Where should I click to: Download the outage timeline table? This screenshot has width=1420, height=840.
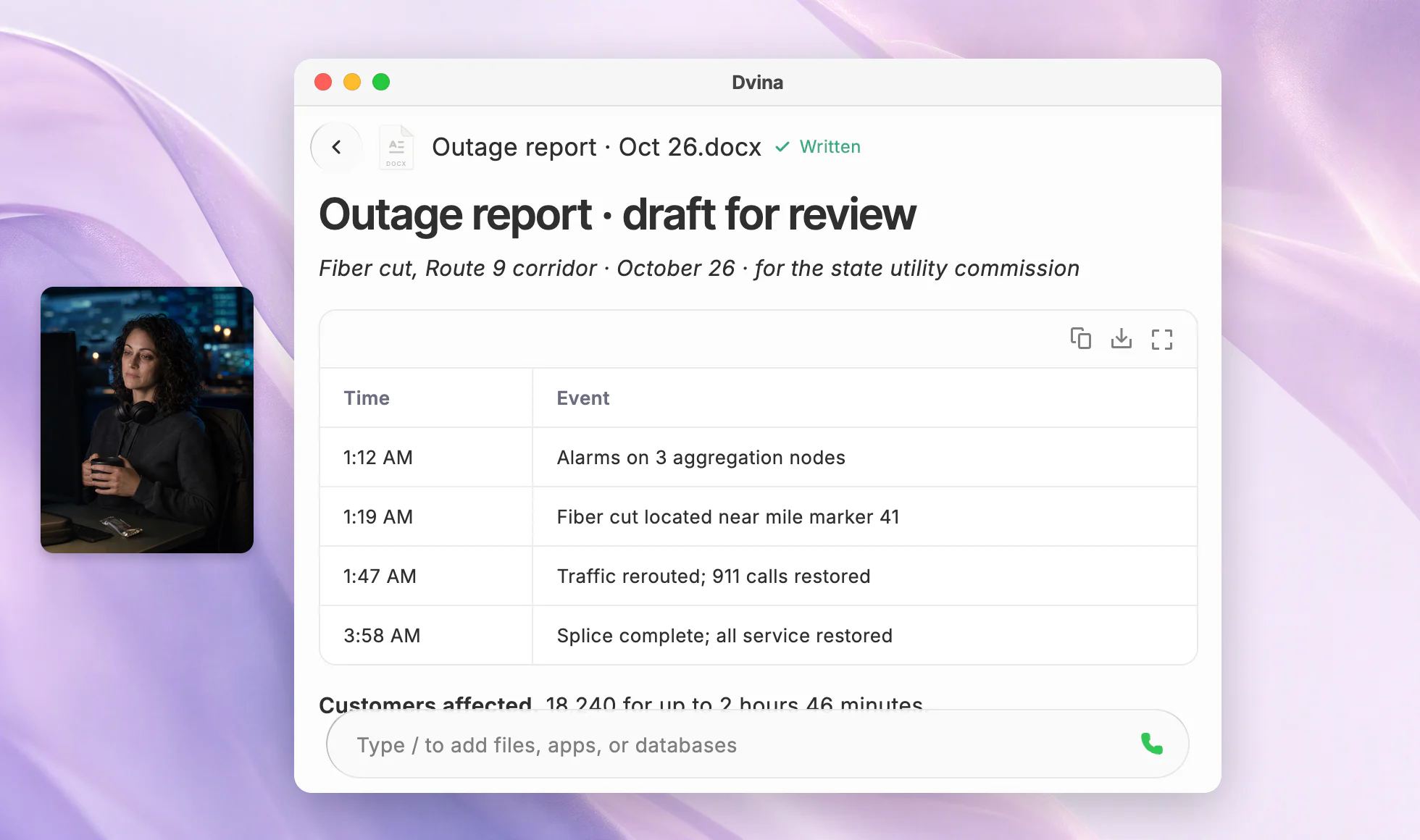[1121, 338]
